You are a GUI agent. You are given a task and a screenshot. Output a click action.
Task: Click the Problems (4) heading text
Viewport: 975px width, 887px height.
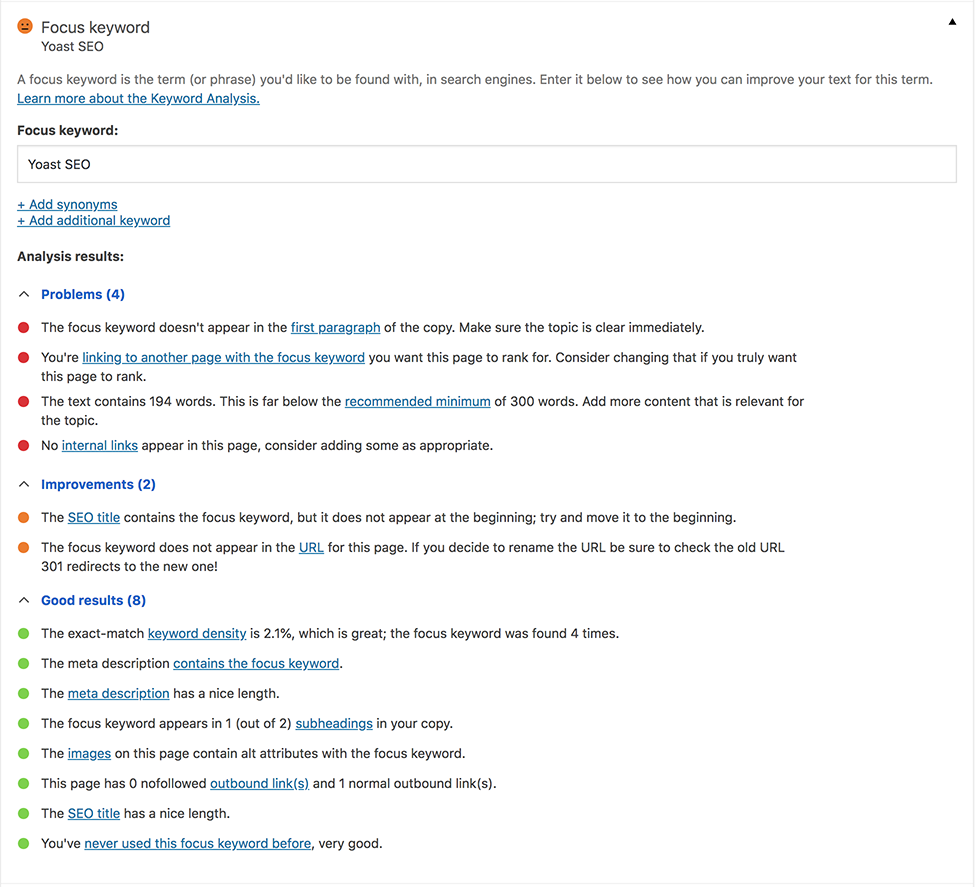tap(83, 294)
